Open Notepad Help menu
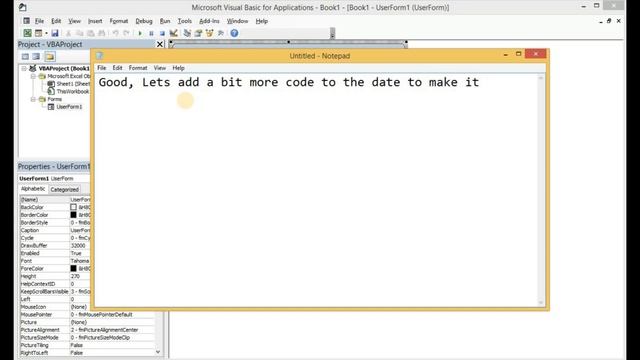The width and height of the screenshot is (640, 360). click(x=178, y=68)
